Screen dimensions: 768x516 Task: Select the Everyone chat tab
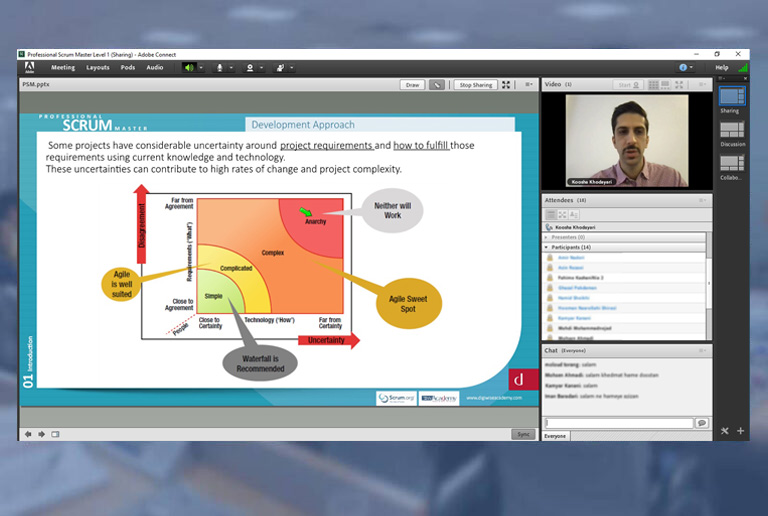(555, 436)
